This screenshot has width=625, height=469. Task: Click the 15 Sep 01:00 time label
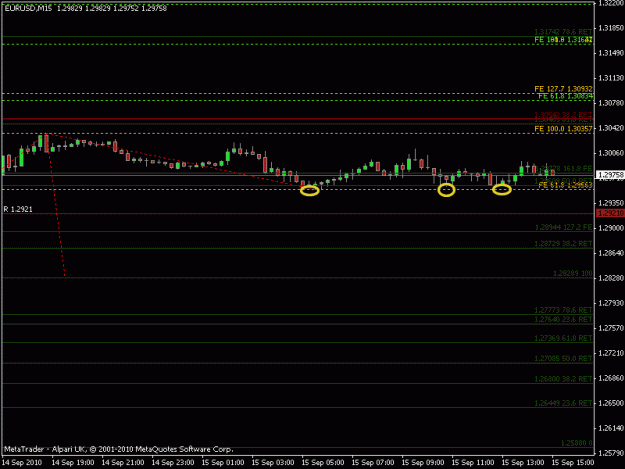[x=223, y=462]
